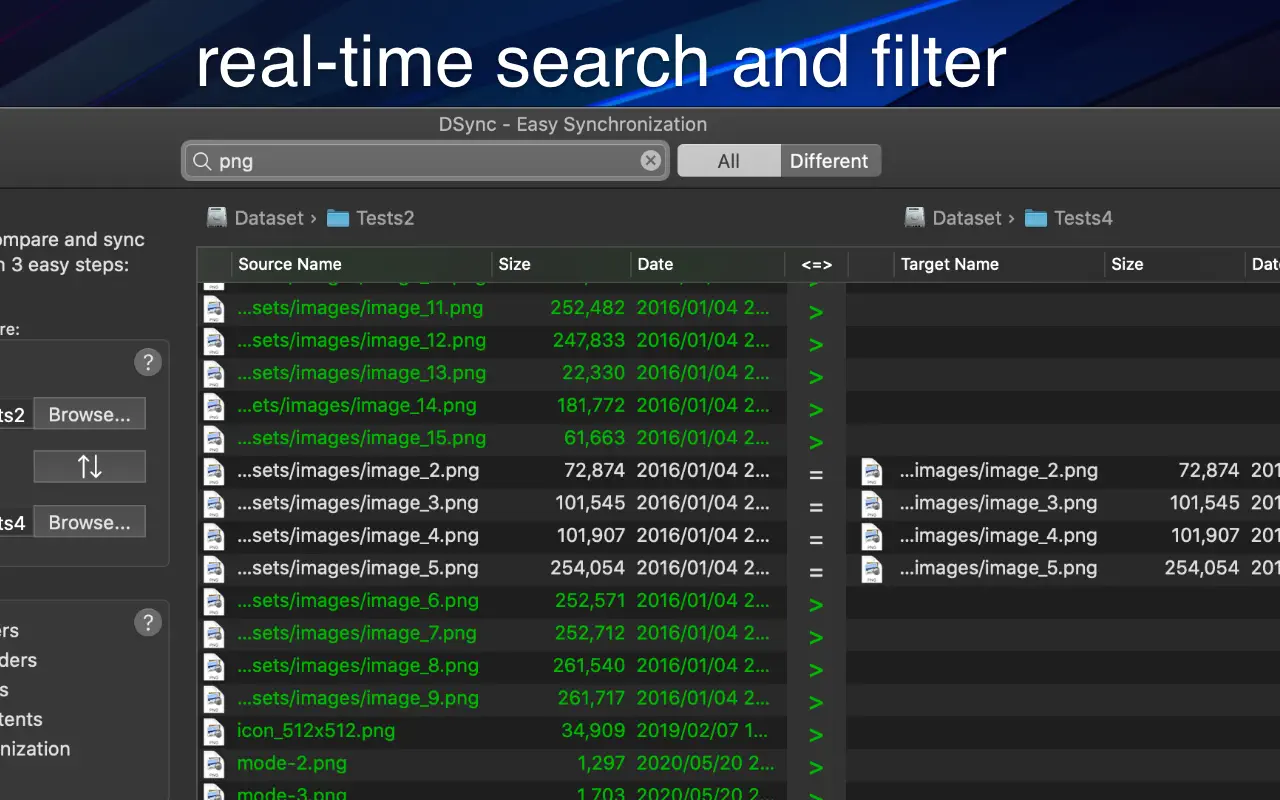Sort source list by Size column
Viewport: 1280px width, 800px height.
point(514,264)
